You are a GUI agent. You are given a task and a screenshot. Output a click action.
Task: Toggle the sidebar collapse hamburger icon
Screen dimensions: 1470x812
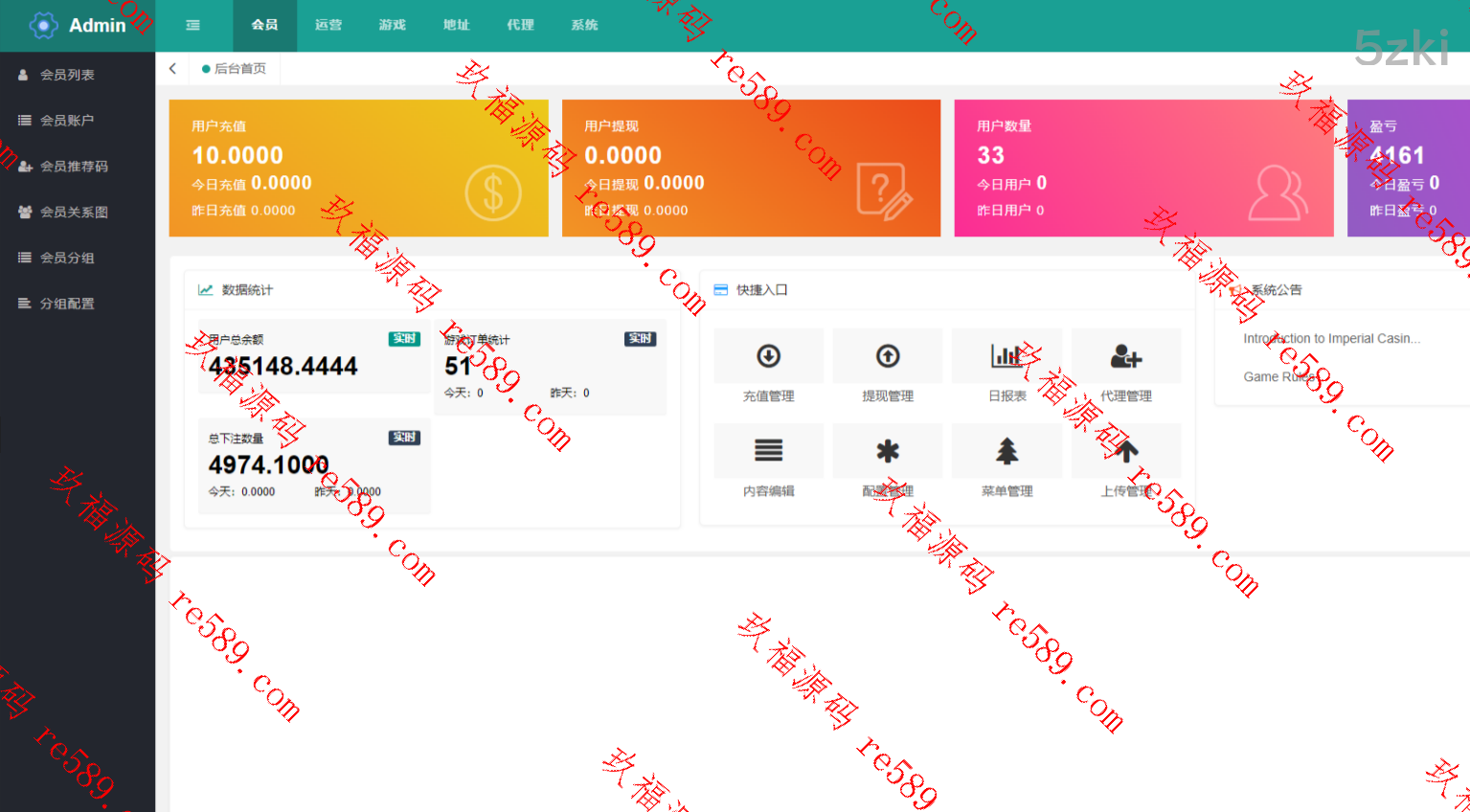(193, 25)
